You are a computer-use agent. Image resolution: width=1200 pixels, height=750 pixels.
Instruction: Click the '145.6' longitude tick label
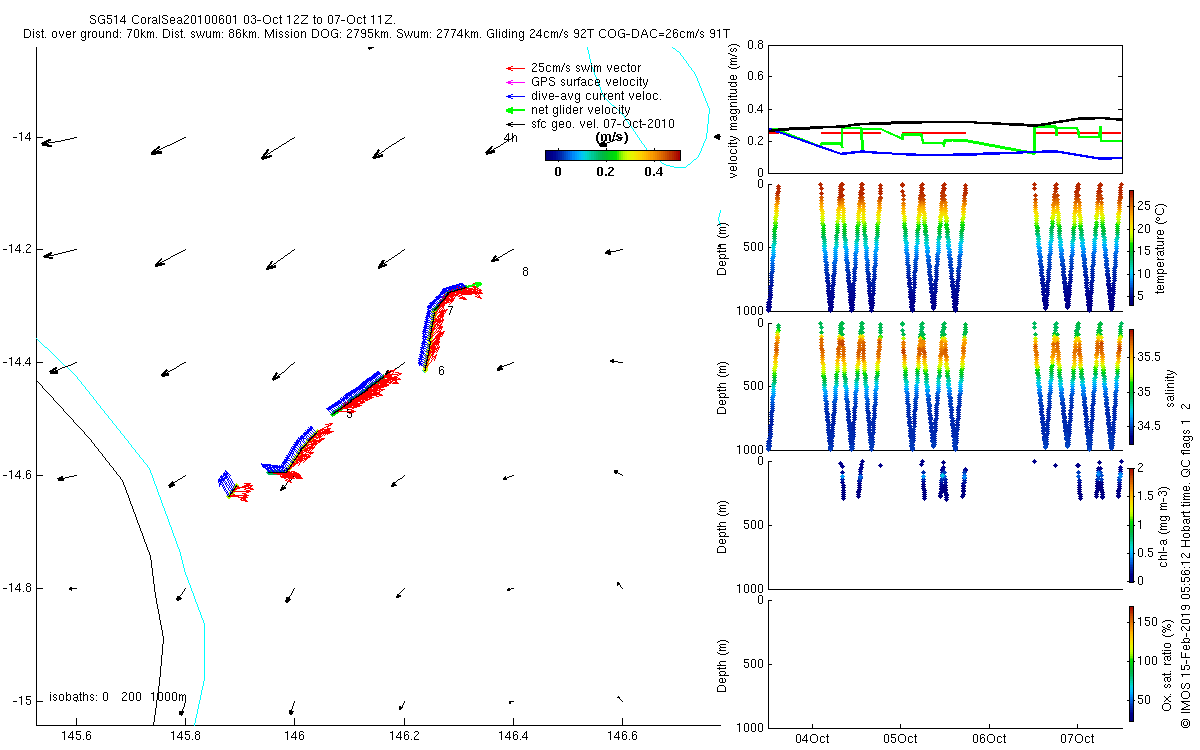76,737
